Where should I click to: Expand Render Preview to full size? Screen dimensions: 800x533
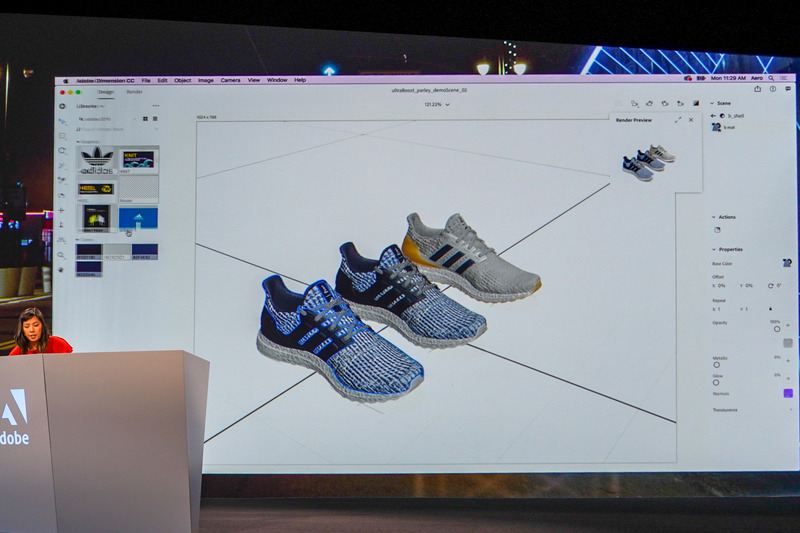678,120
